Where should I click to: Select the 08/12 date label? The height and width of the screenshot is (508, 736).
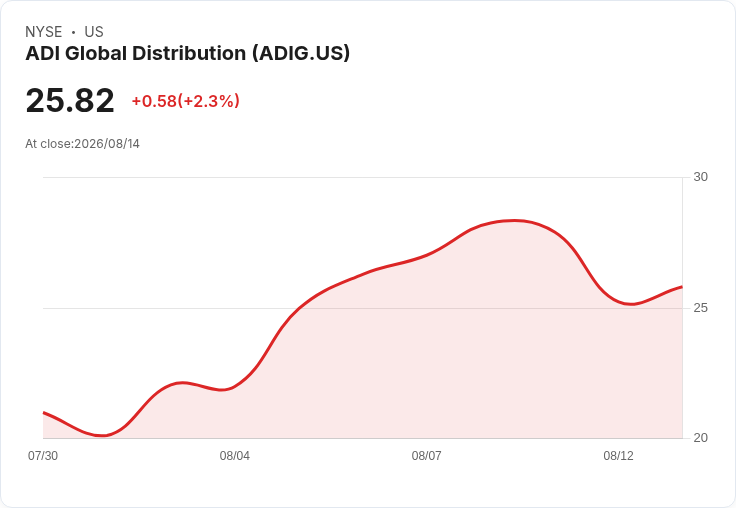pos(618,456)
